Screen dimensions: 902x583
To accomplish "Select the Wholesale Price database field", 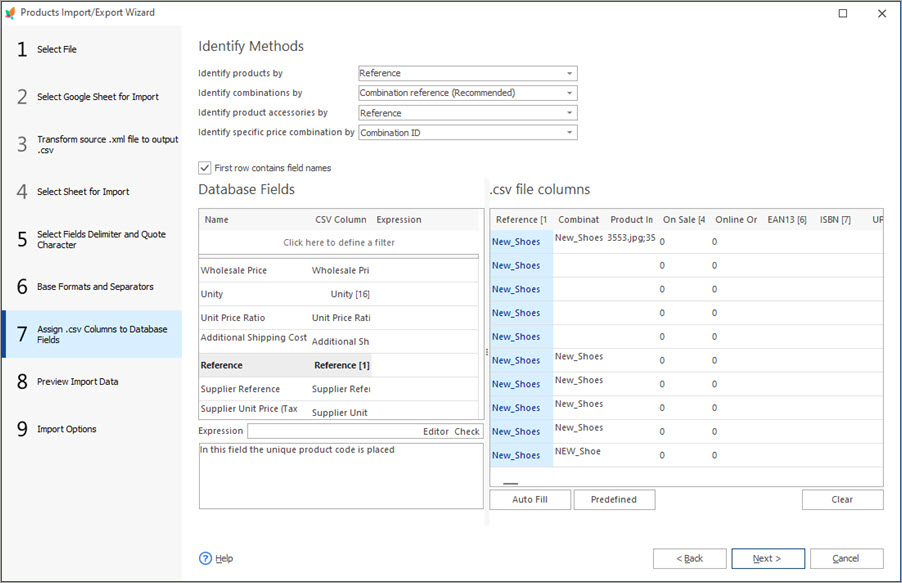I will [339, 270].
